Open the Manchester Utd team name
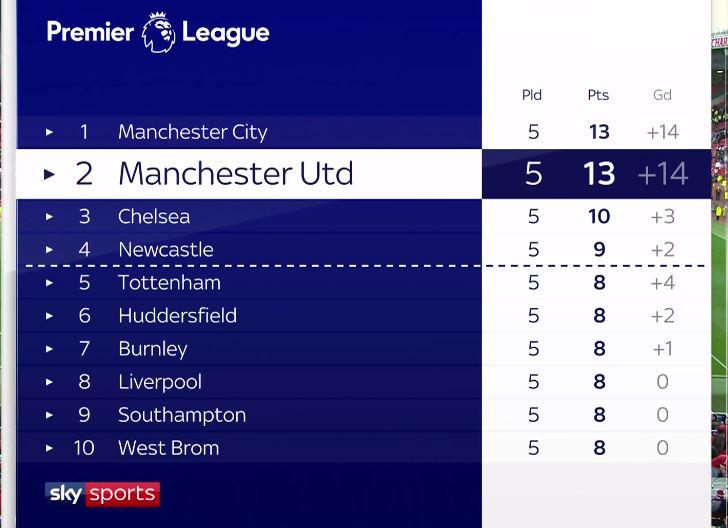 tap(236, 174)
